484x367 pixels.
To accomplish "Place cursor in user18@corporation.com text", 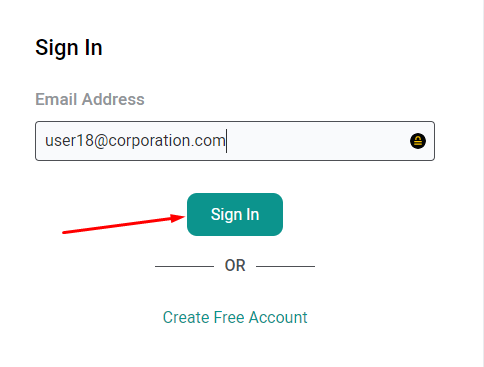I will tap(135, 141).
